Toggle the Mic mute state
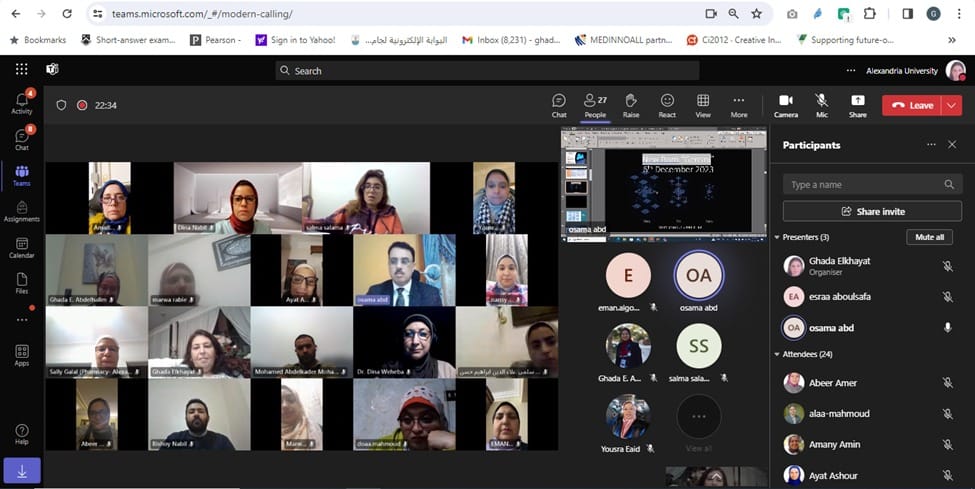The image size is (975, 489). coord(821,105)
